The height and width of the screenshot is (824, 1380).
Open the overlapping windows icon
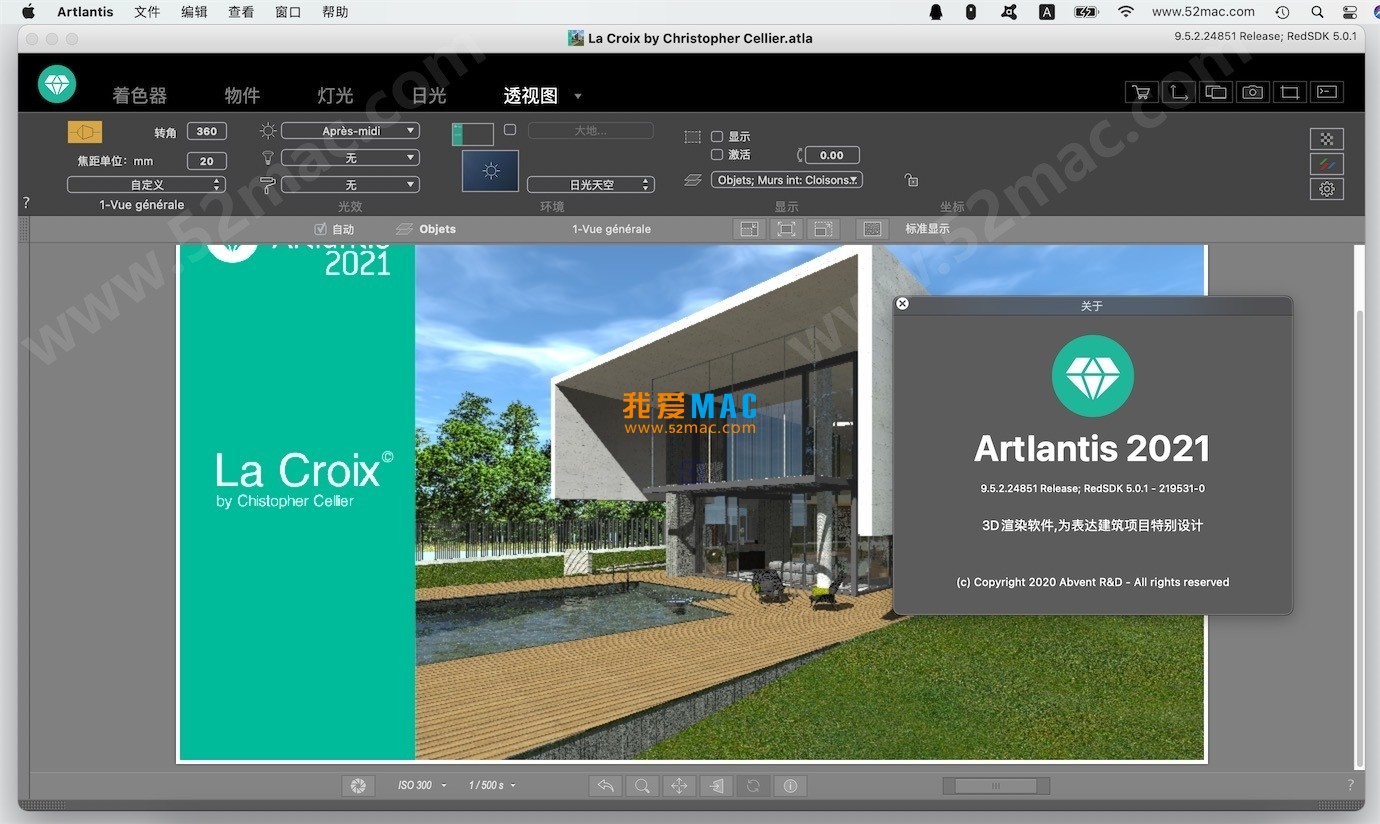coord(1216,92)
